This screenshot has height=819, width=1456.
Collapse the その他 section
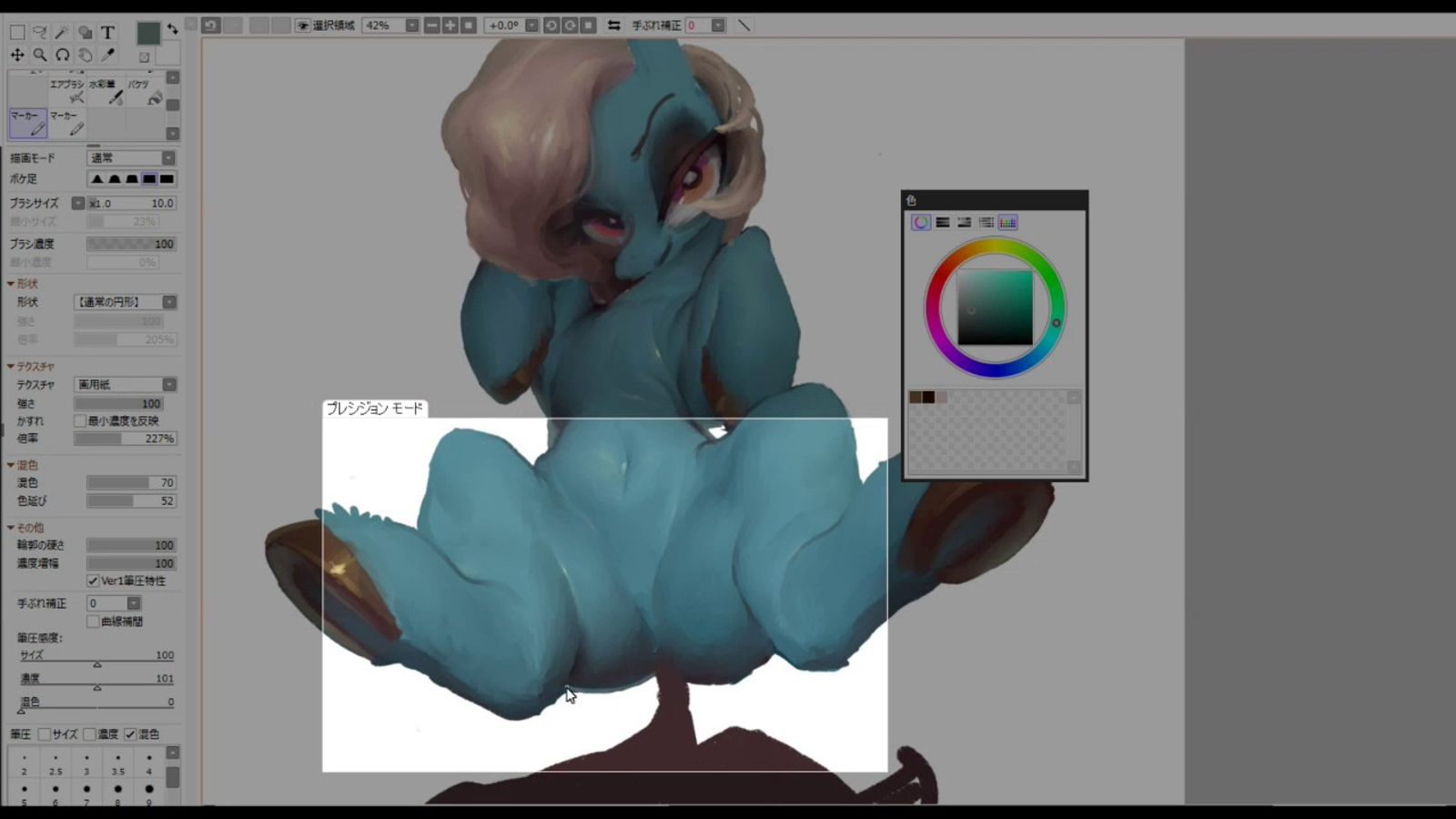click(x=11, y=528)
